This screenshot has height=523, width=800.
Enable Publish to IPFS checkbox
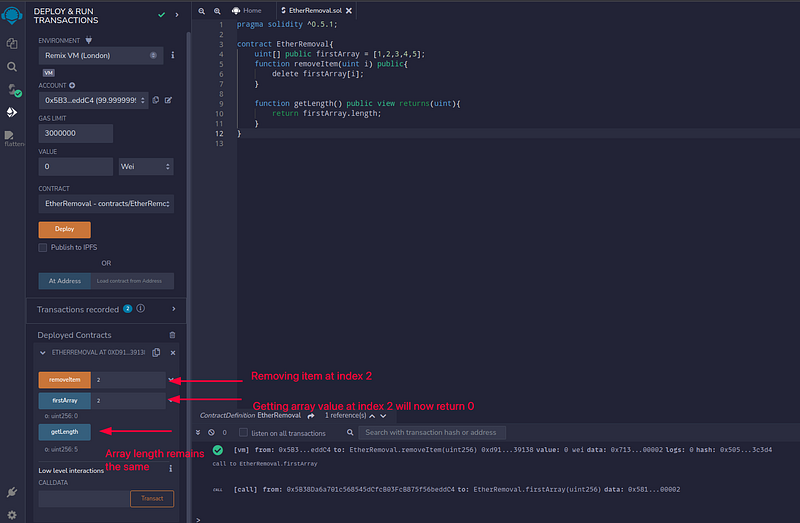coord(43,247)
